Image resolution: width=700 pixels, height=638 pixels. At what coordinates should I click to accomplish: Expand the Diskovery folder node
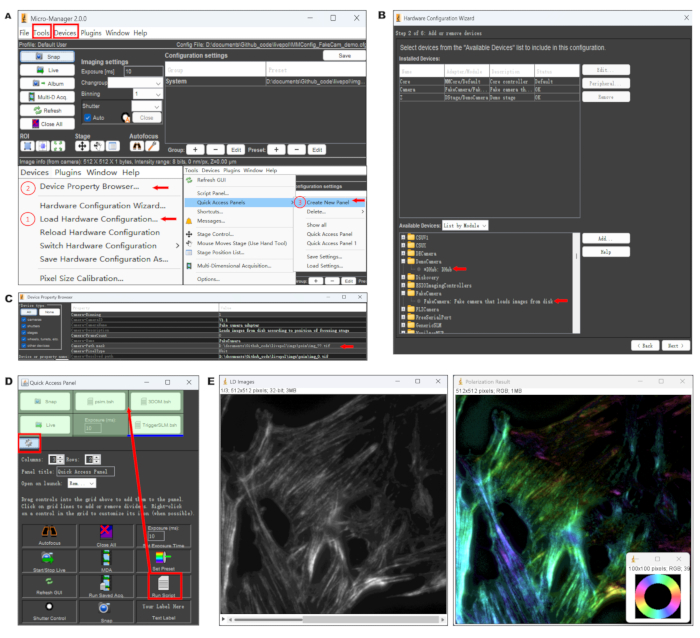pyautogui.click(x=403, y=277)
